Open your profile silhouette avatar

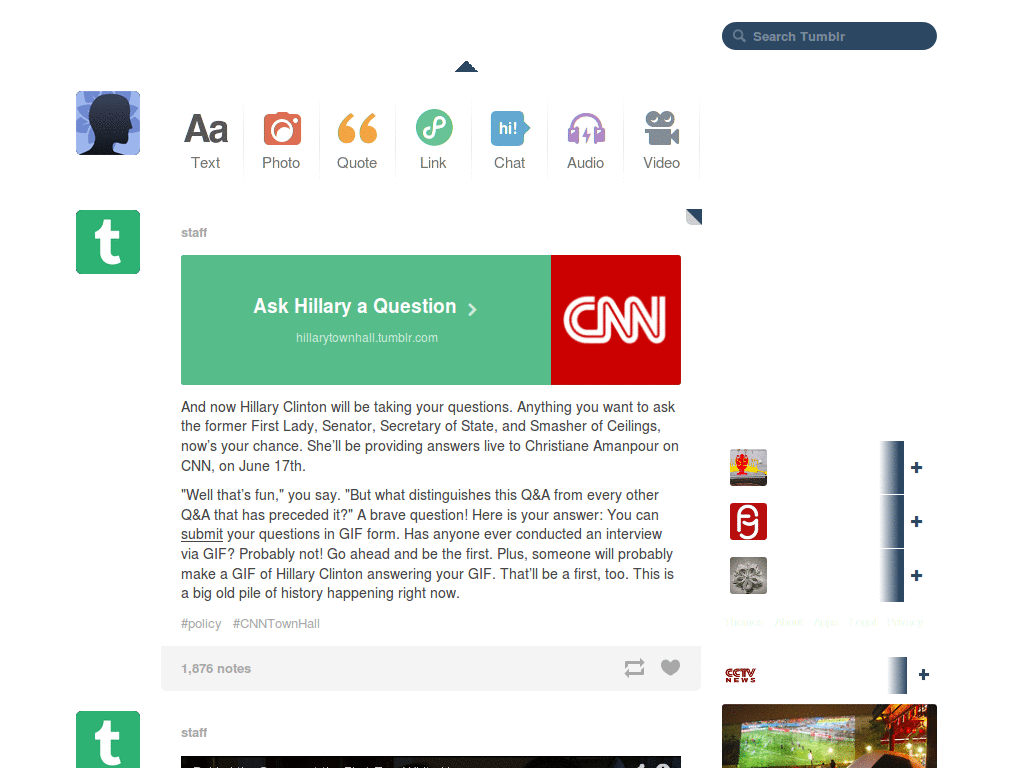pyautogui.click(x=108, y=123)
